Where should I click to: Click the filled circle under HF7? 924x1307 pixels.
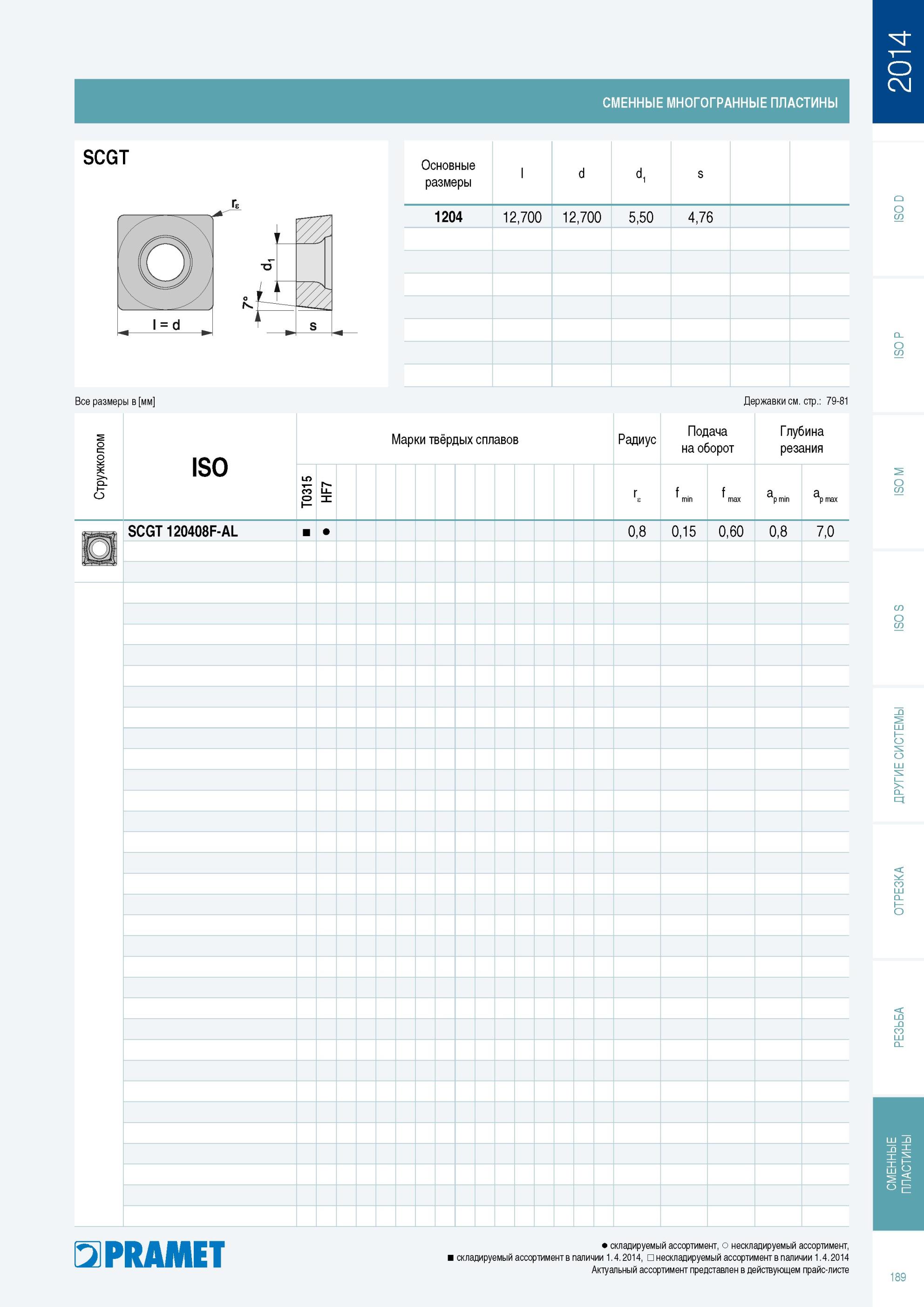click(x=326, y=531)
